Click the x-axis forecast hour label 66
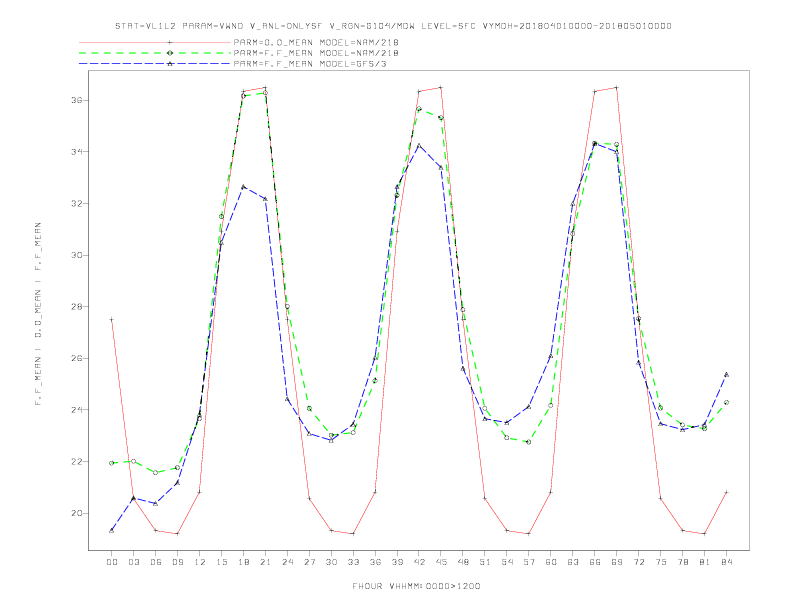 tap(595, 562)
